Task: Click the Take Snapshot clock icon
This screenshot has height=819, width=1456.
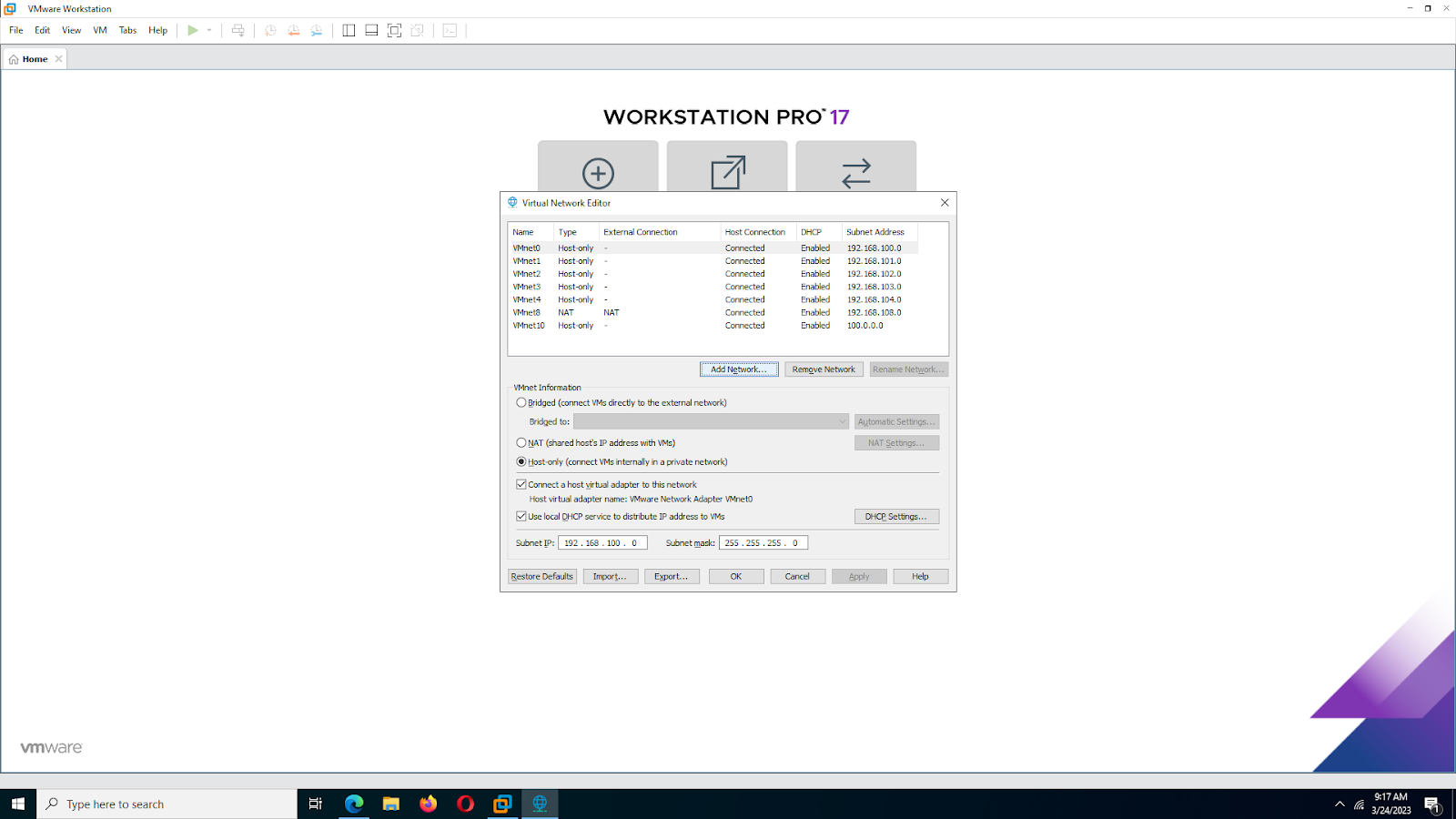Action: 270,30
